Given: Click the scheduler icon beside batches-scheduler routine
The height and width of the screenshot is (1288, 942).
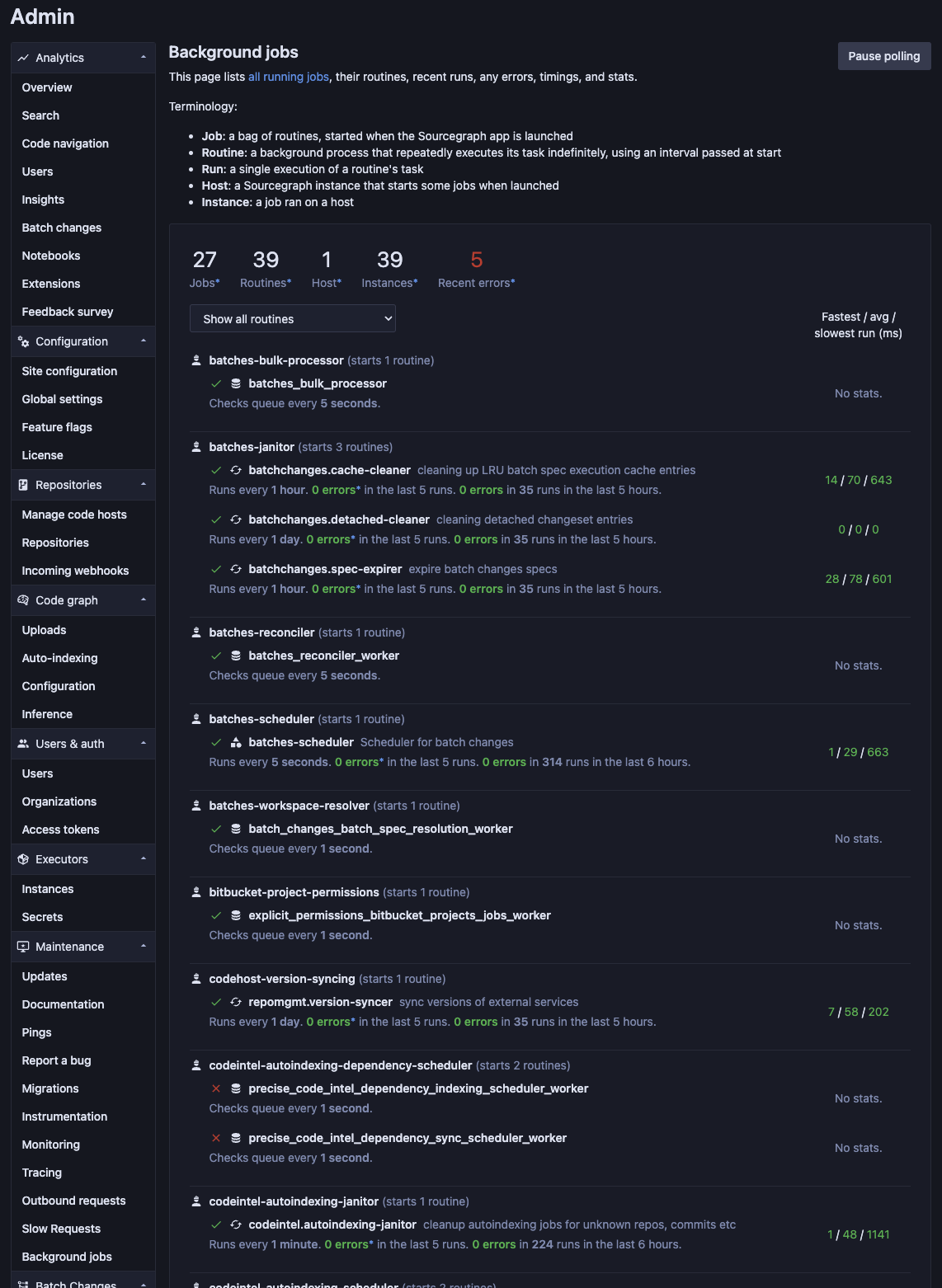Looking at the screenshot, I should (234, 742).
